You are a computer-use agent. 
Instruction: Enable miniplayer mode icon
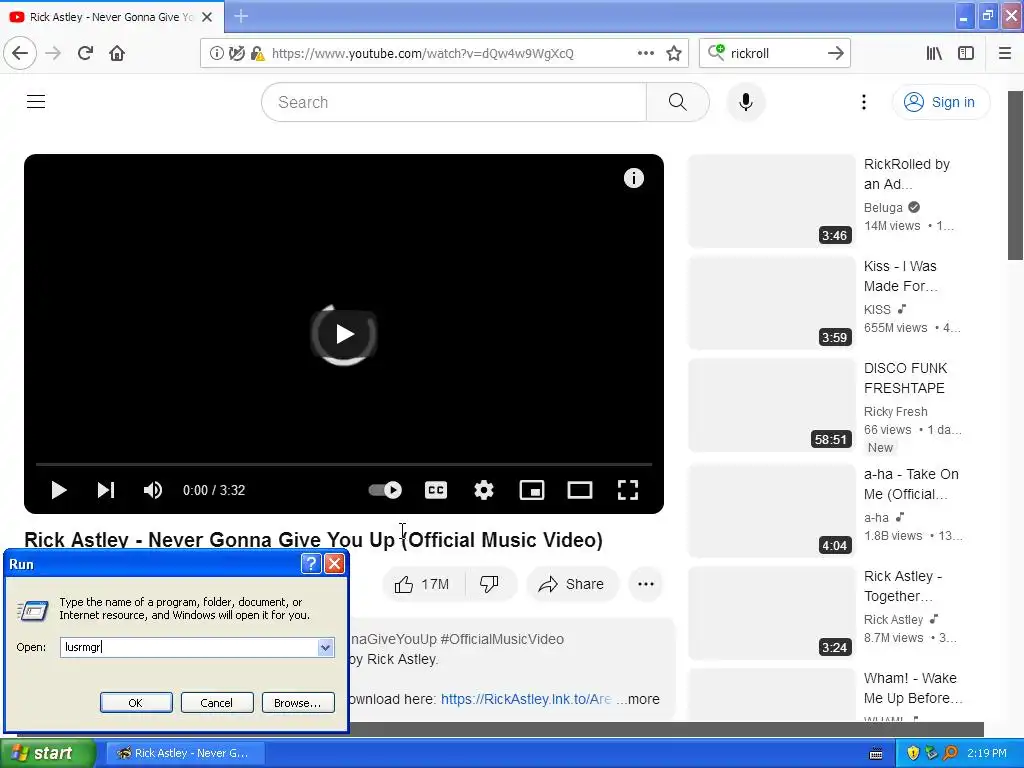click(x=532, y=490)
